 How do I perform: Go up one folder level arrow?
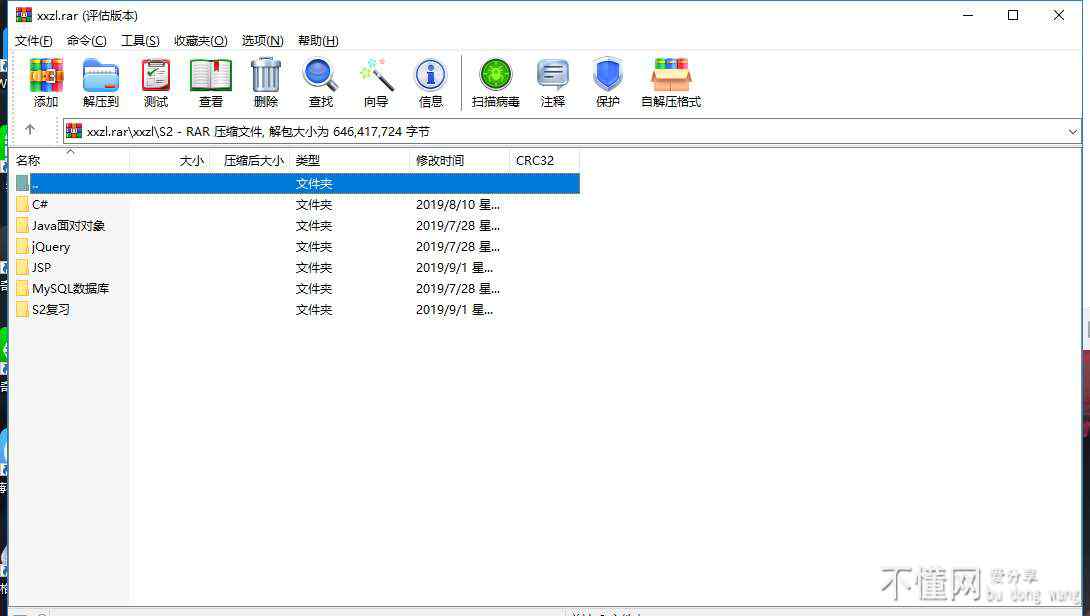click(30, 130)
